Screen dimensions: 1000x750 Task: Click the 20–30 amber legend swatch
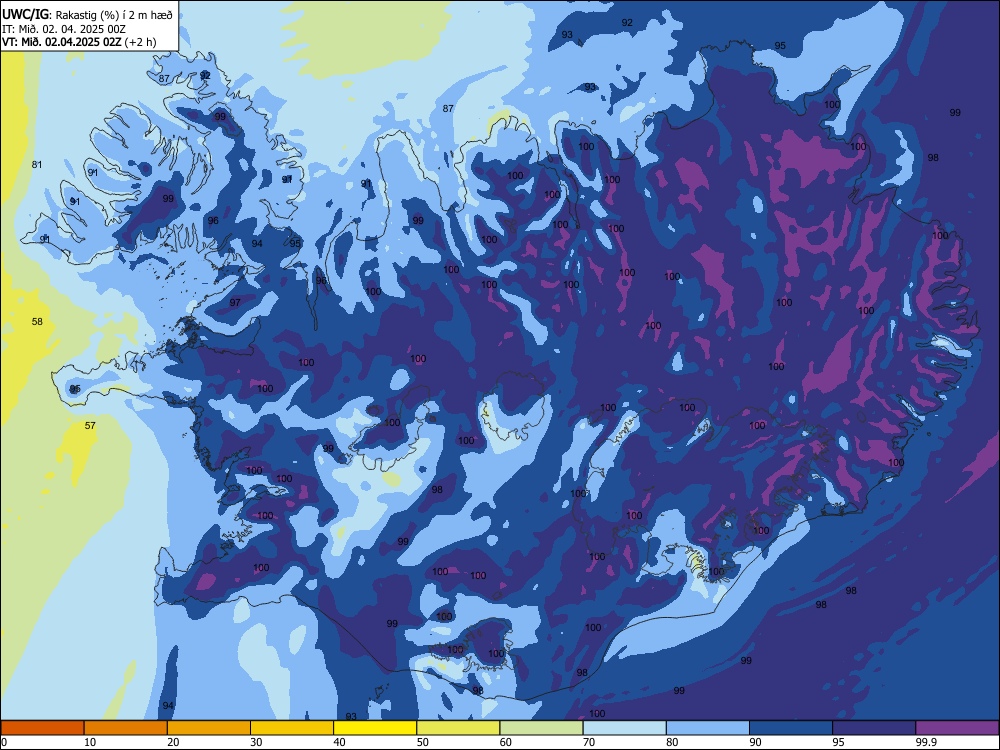[x=209, y=728]
